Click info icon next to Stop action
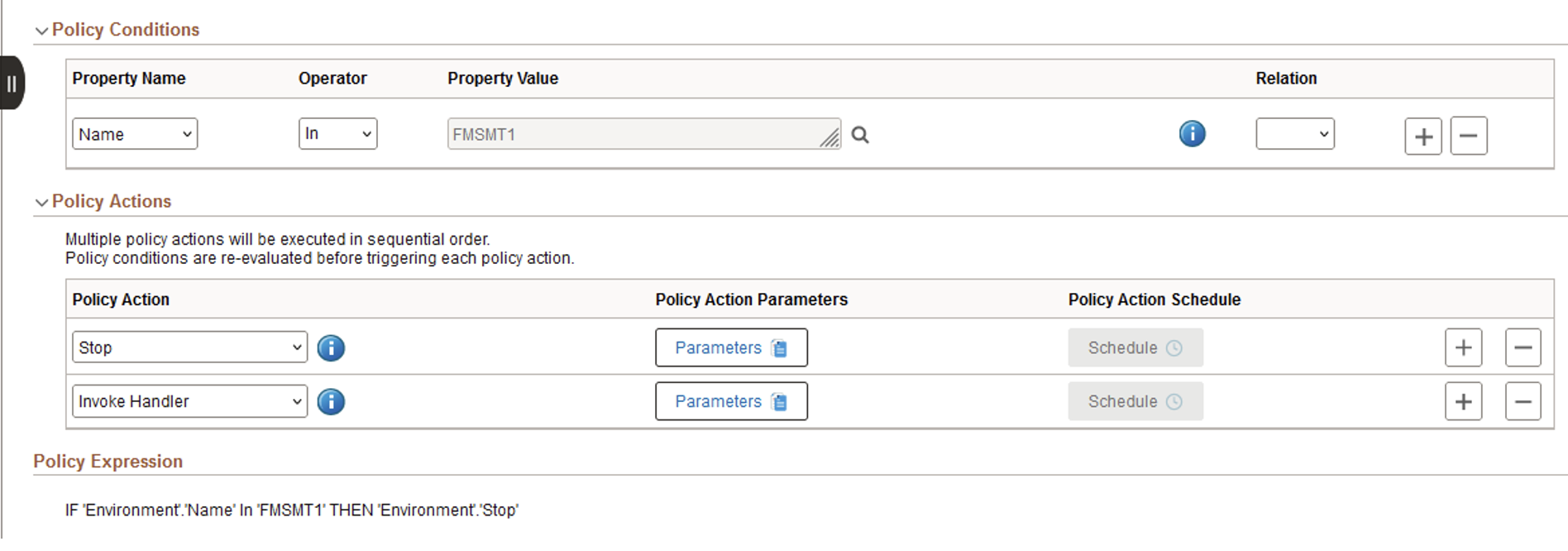 [x=331, y=348]
